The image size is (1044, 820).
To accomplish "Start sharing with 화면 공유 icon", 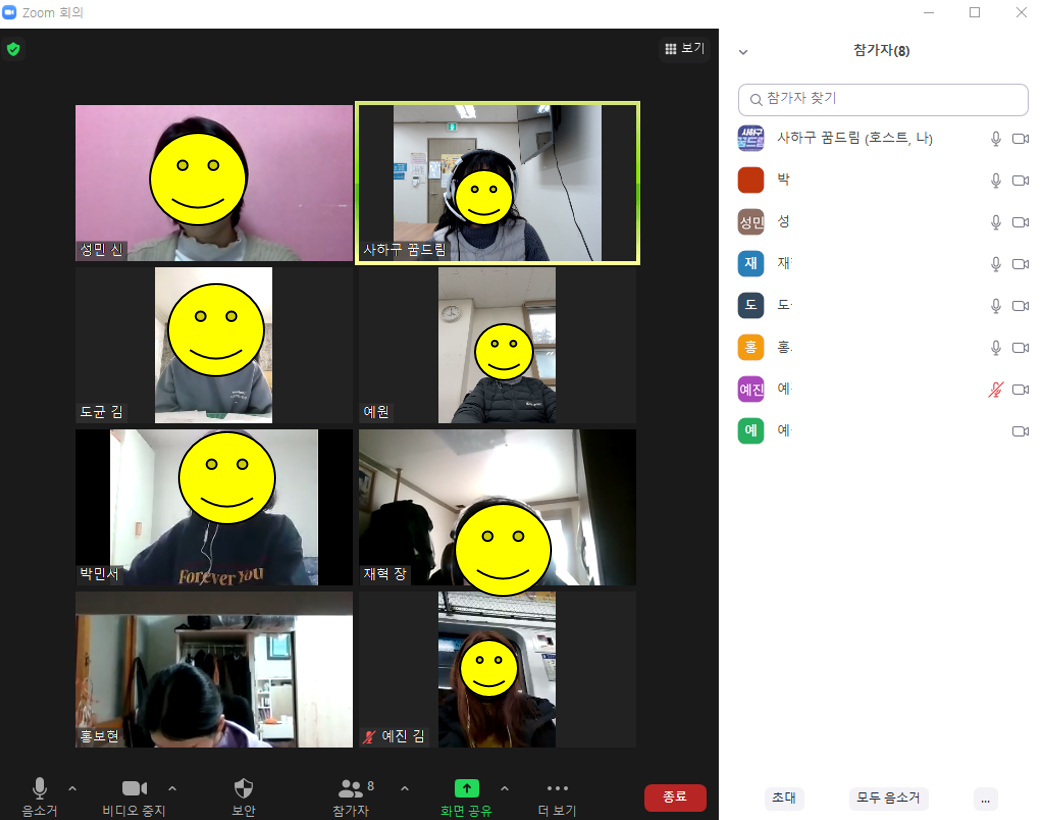I will point(467,788).
